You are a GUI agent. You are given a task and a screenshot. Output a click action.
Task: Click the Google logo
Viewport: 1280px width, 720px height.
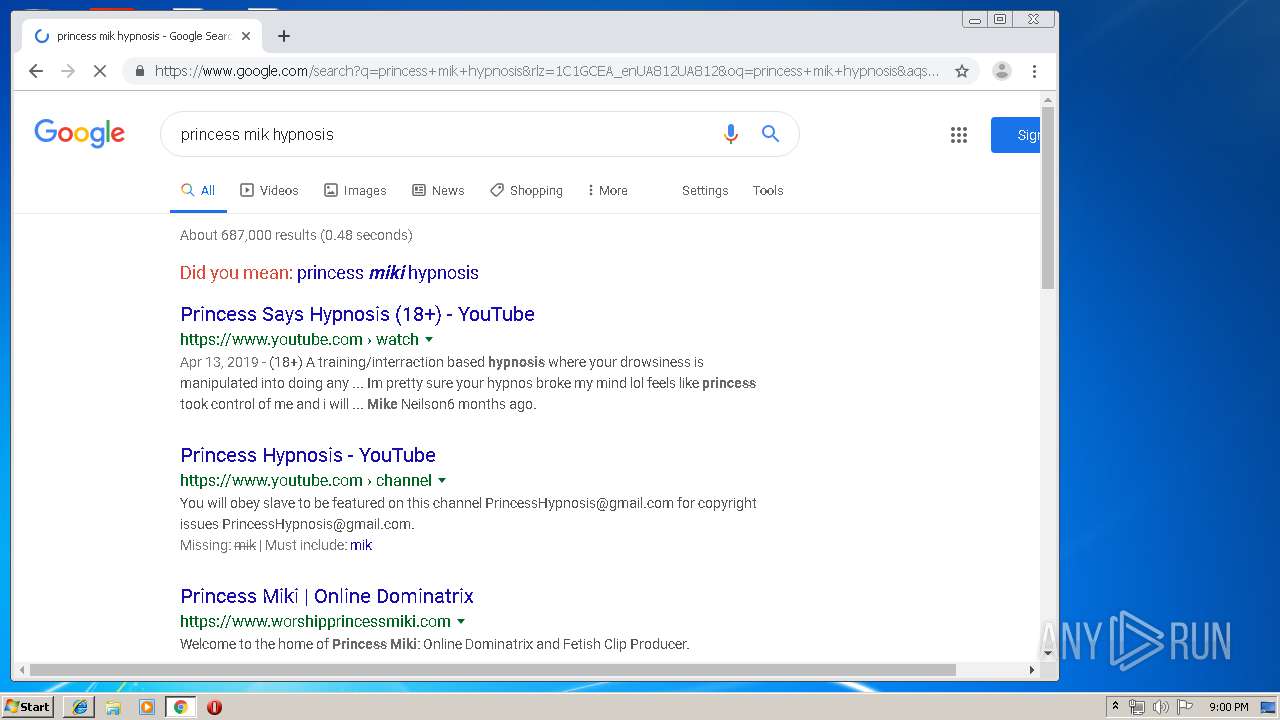click(79, 133)
